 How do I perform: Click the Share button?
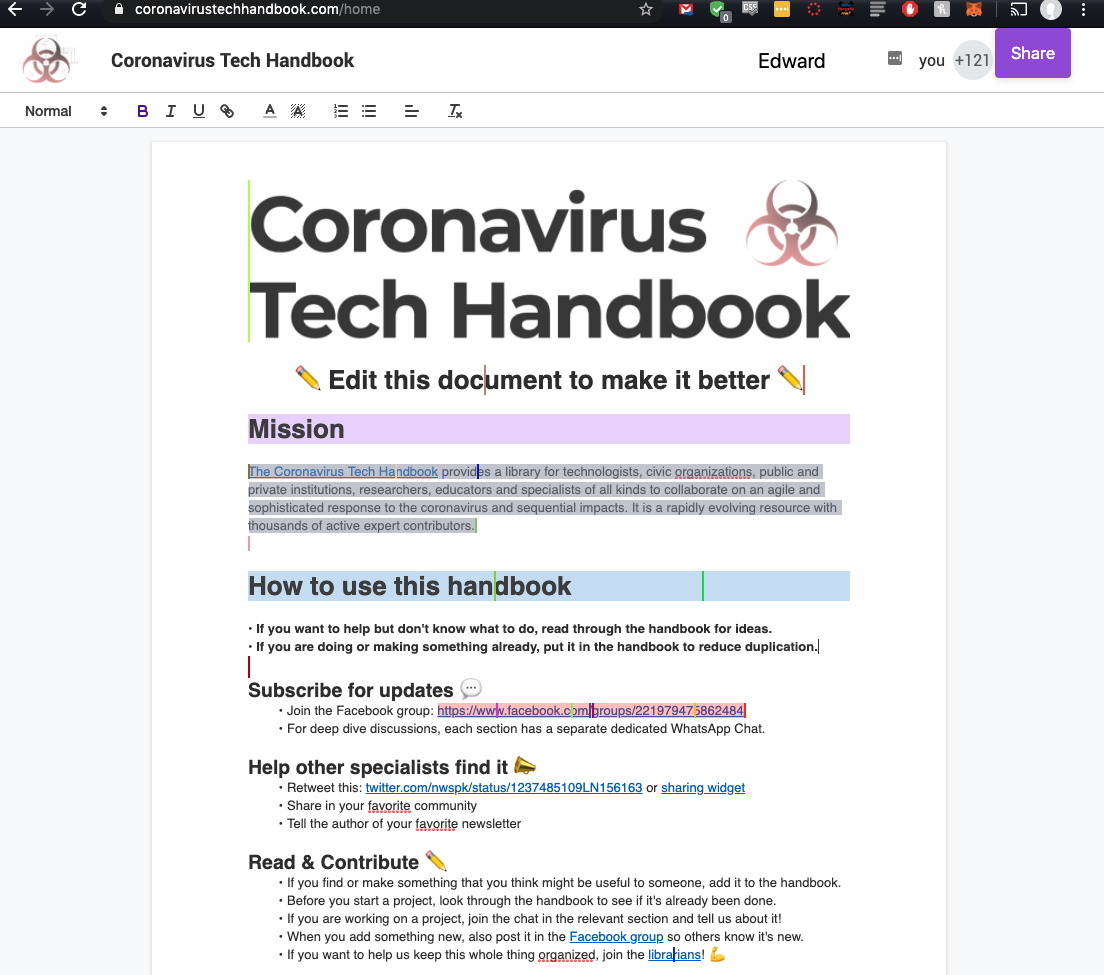point(1032,53)
